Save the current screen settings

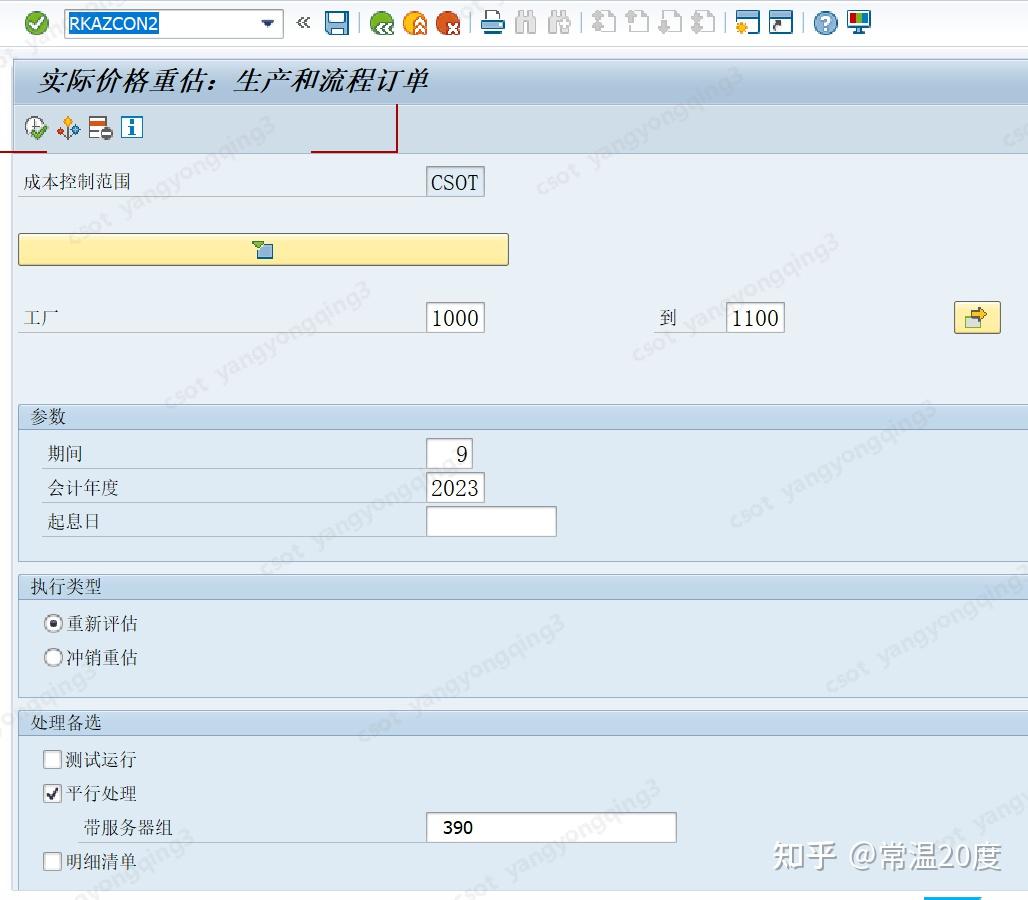(x=337, y=23)
